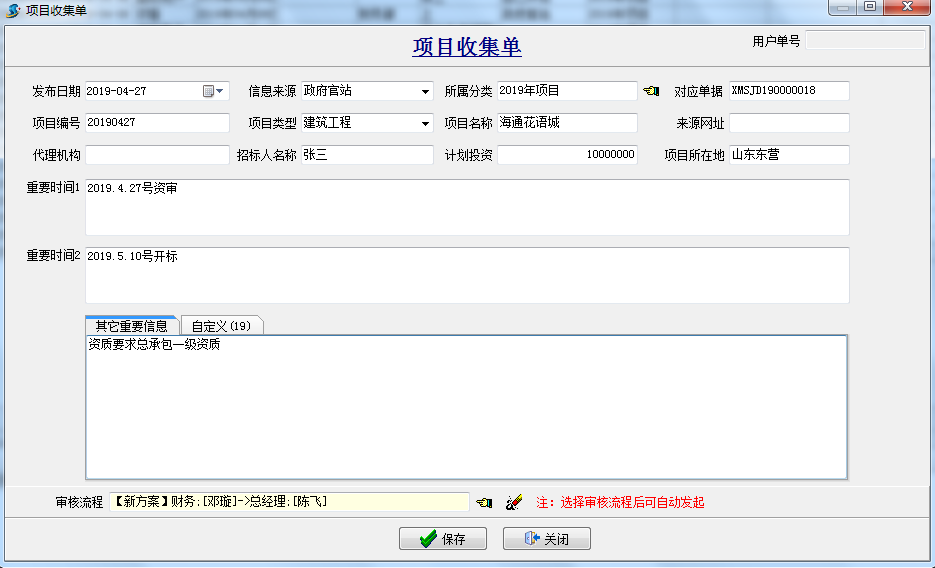Click the 项目所在地 field

click(x=788, y=155)
